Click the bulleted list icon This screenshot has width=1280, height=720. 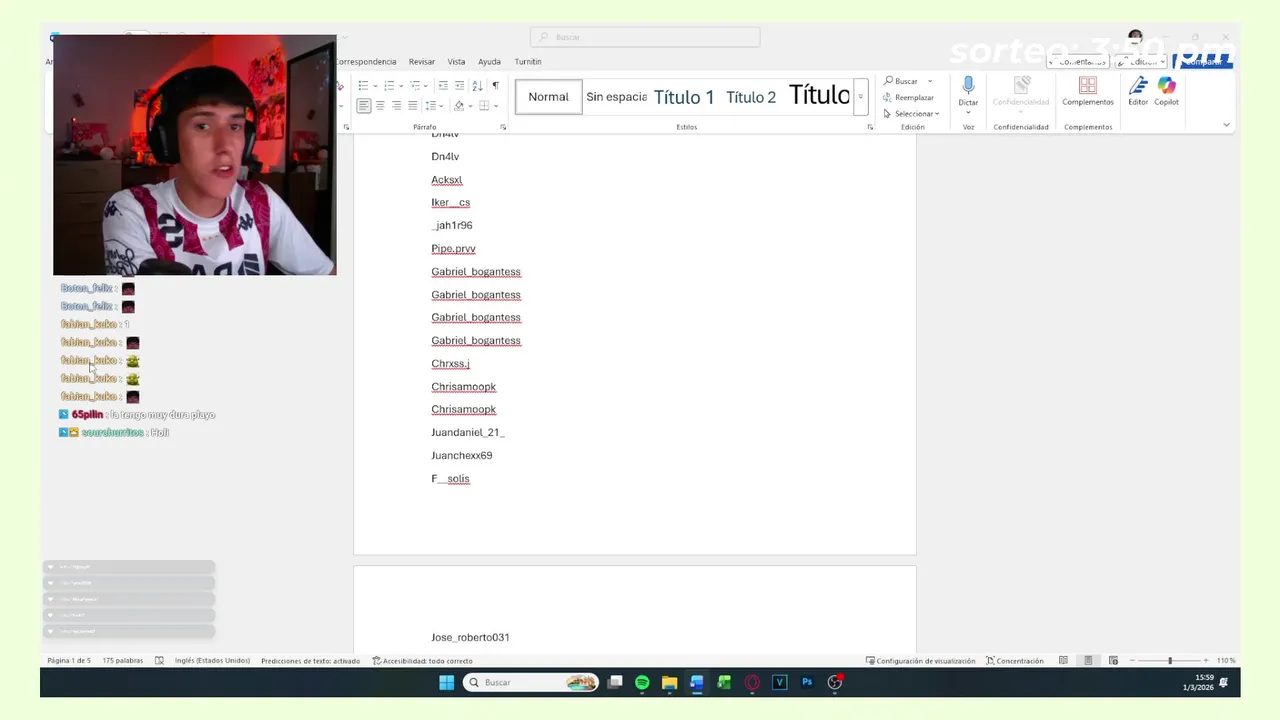pyautogui.click(x=363, y=85)
